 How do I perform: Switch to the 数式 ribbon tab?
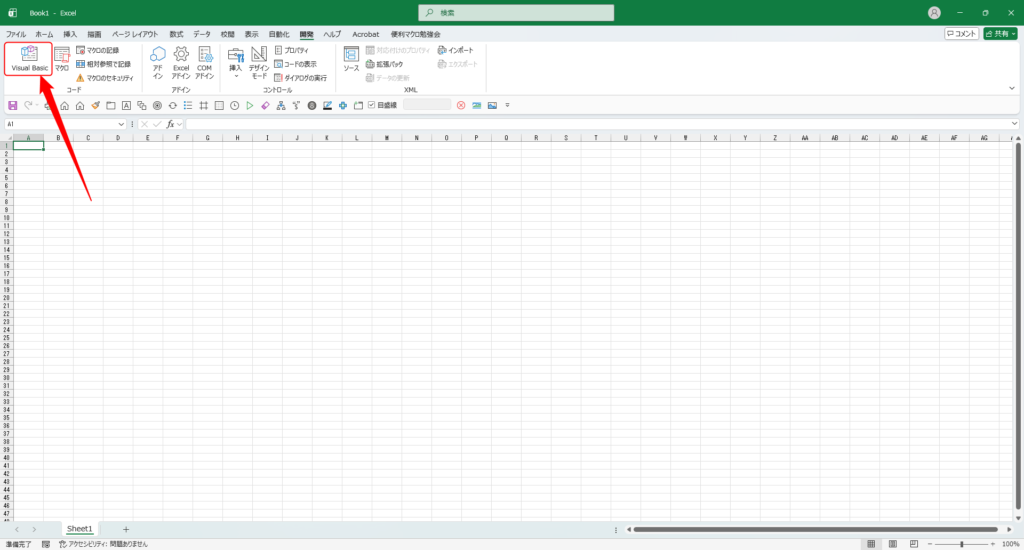coord(176,34)
